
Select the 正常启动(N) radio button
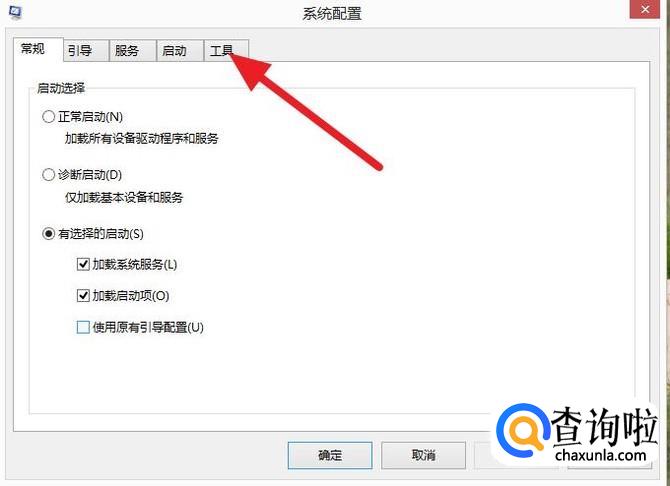point(48,116)
